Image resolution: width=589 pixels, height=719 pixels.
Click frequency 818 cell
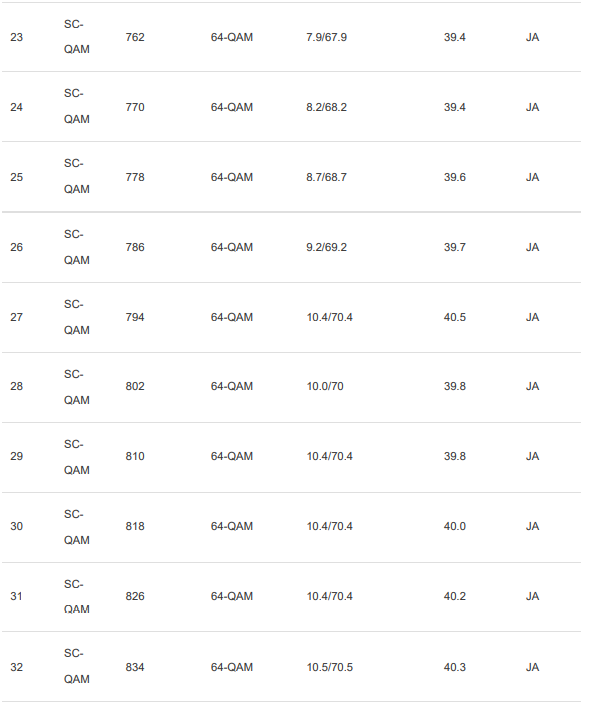135,526
